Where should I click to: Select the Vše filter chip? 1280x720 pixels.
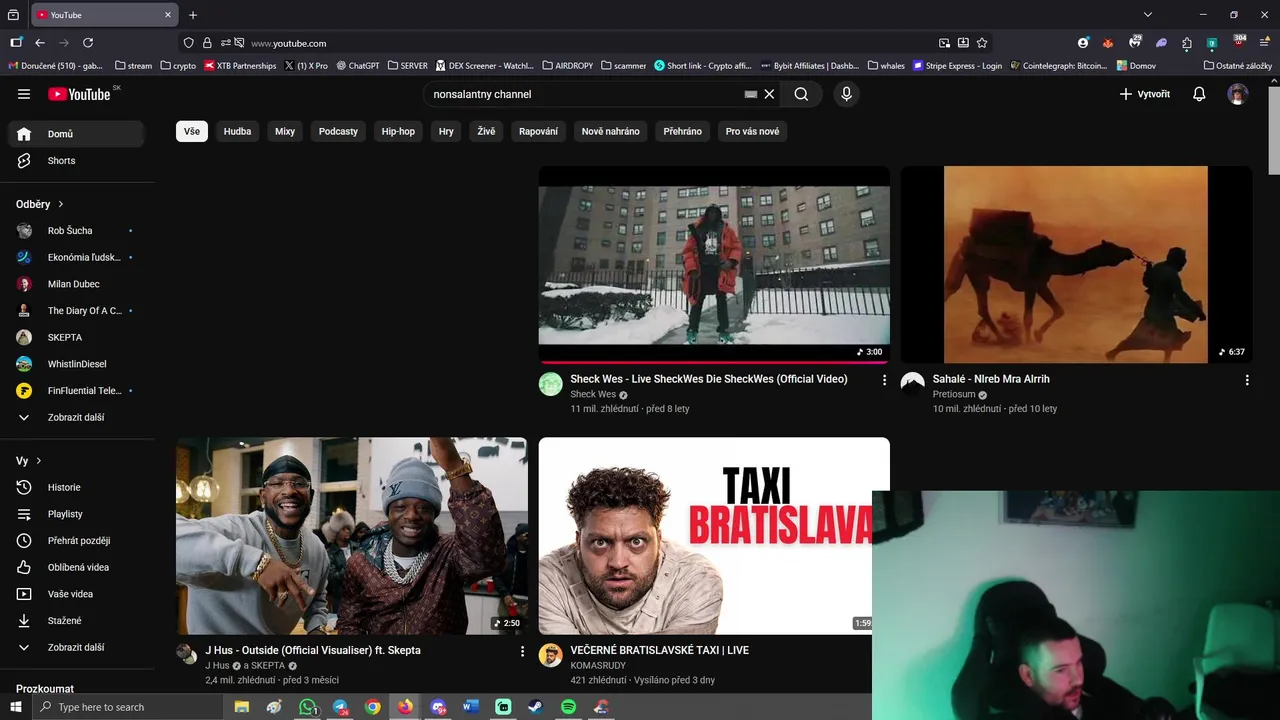[x=192, y=131]
